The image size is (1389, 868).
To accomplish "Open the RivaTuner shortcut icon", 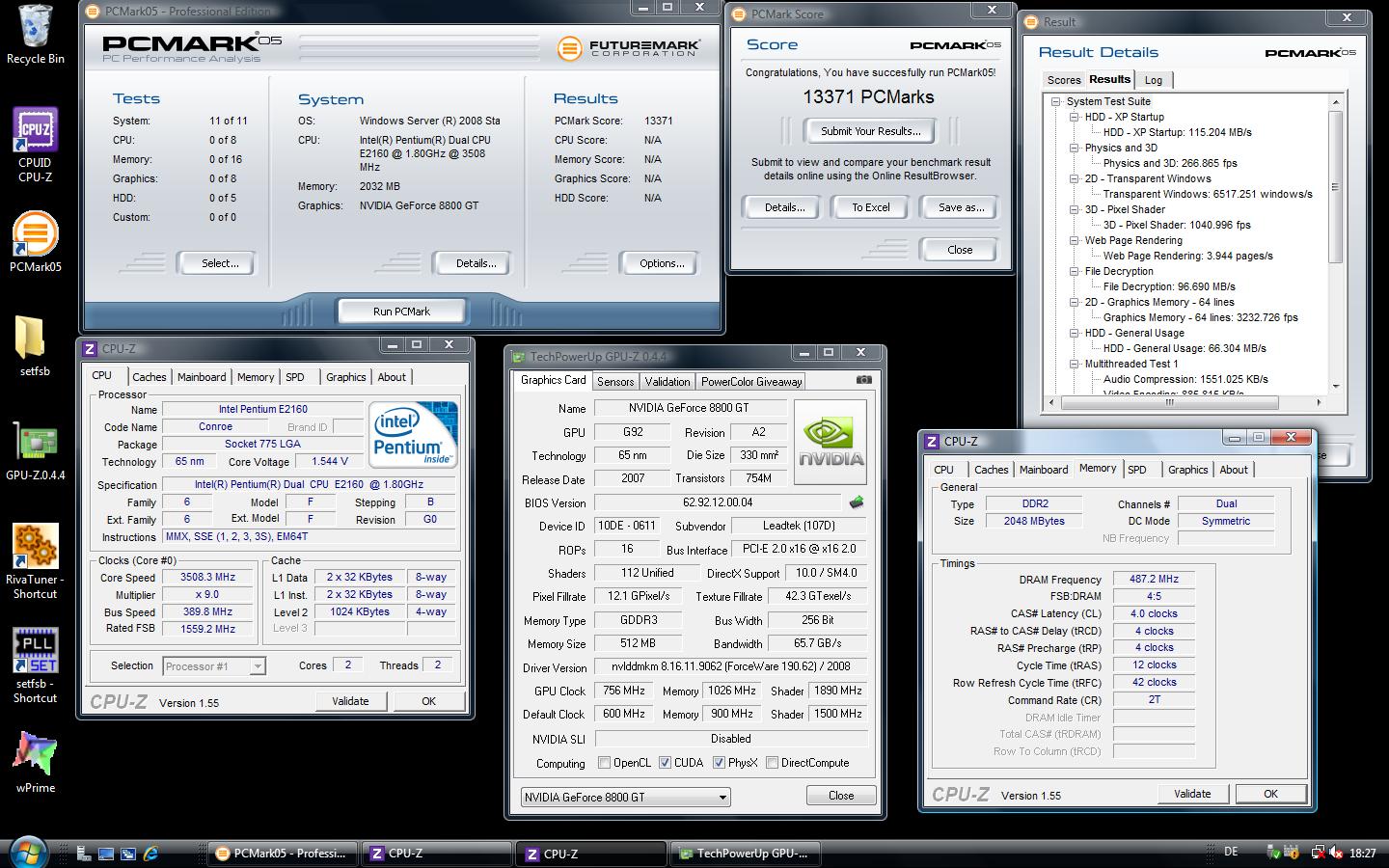I will click(x=35, y=561).
